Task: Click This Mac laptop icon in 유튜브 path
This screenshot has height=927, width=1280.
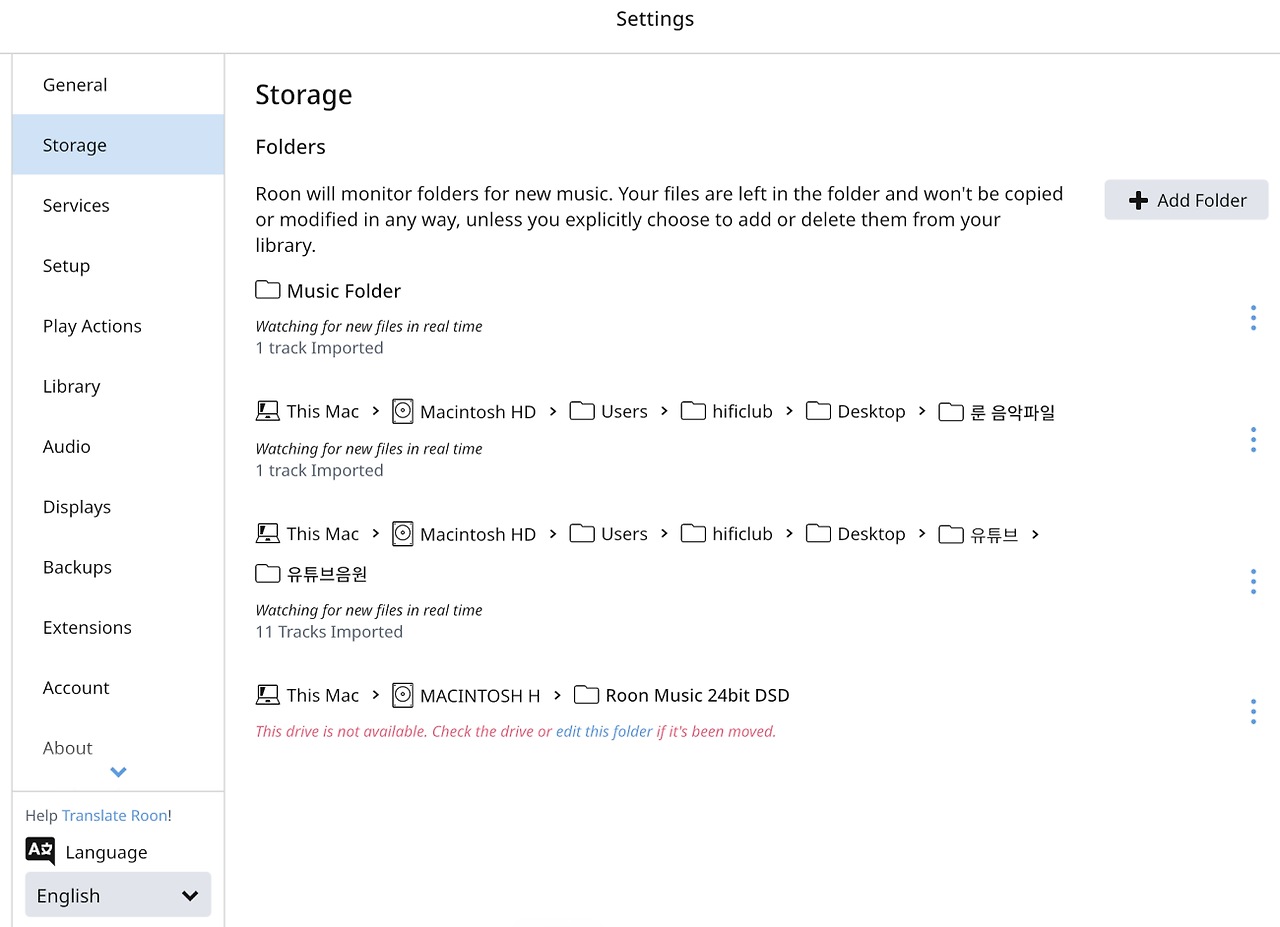Action: tap(267, 534)
